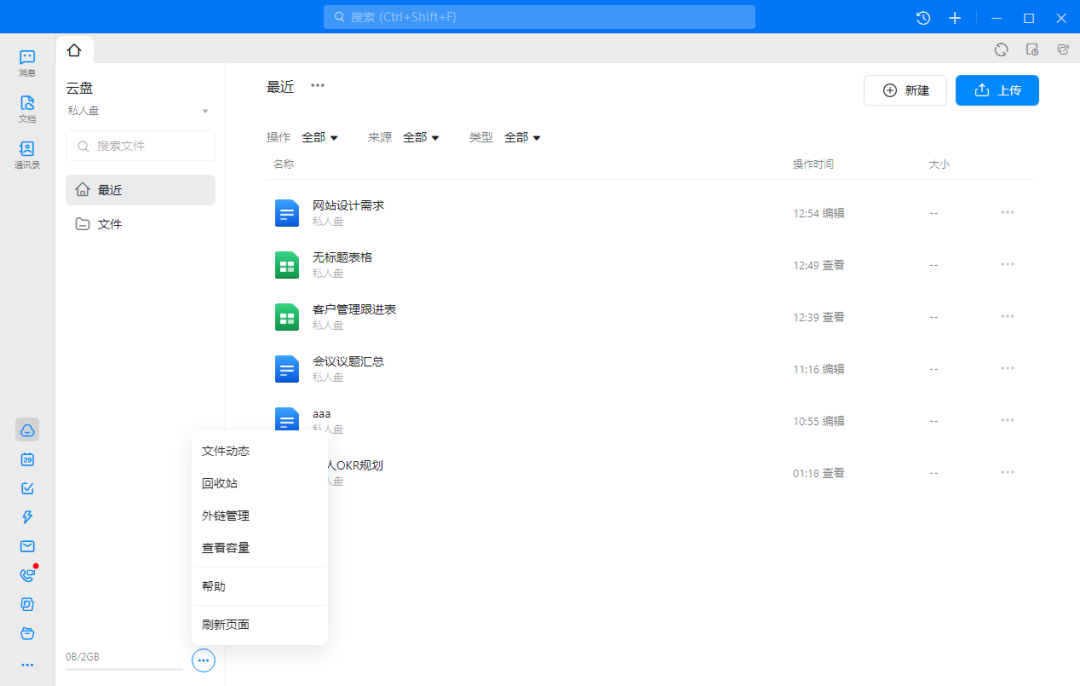Open the Documents (文档) sidebar icon
This screenshot has height=686, width=1080.
(x=27, y=109)
